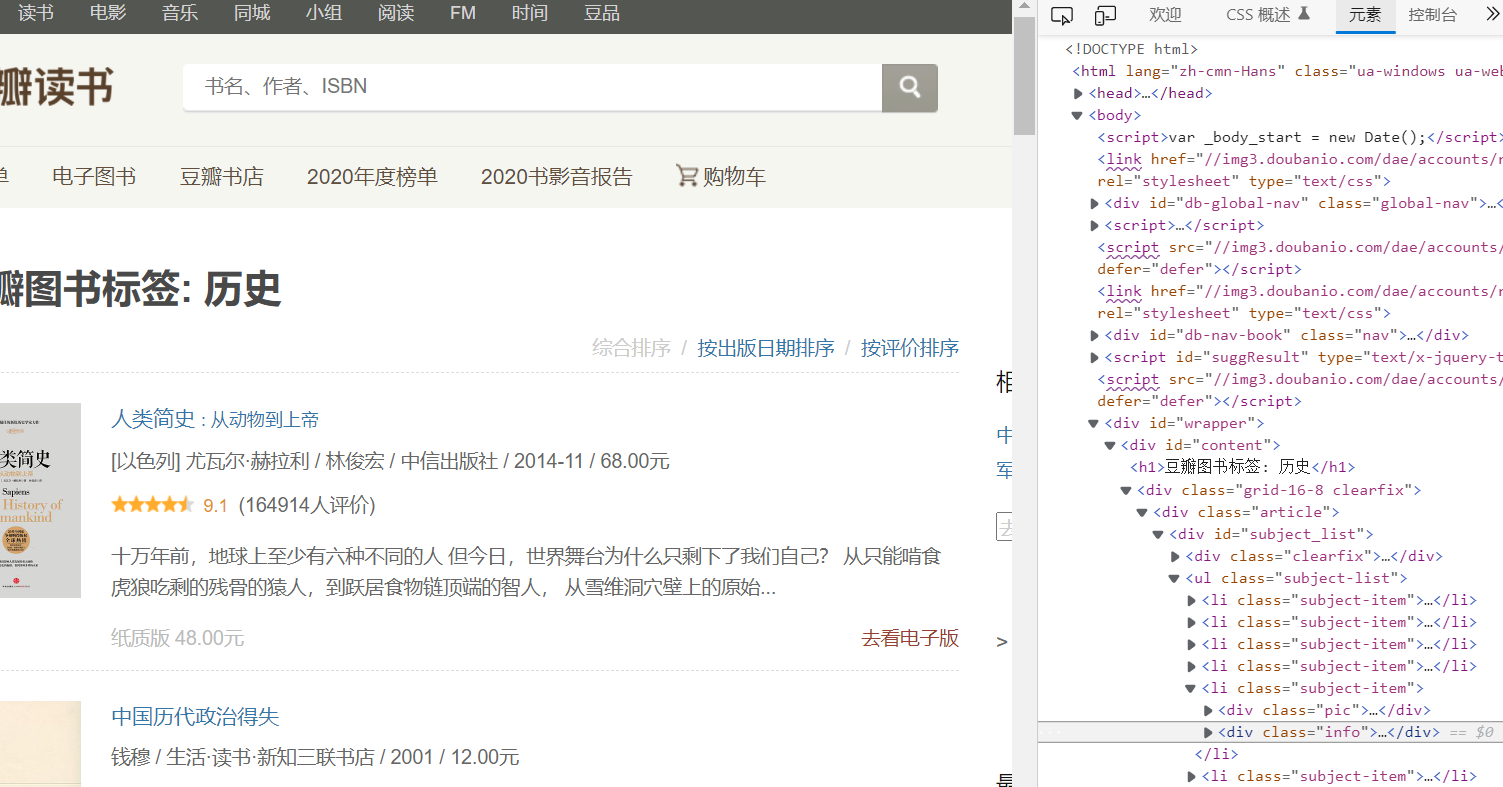Open 音乐 in the top navigation
Screen dimensions: 1503x787
(180, 13)
